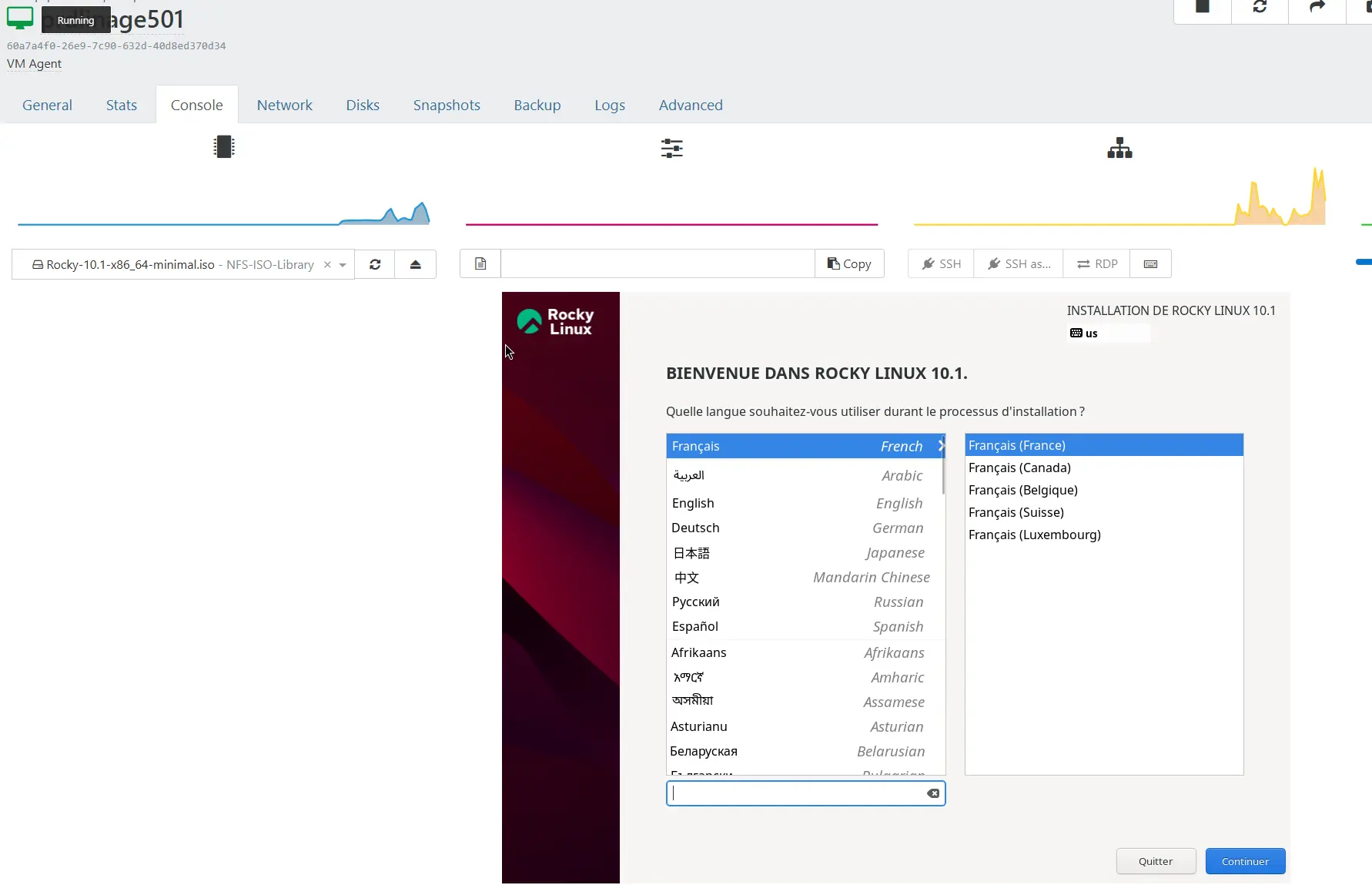The height and width of the screenshot is (885, 1372).
Task: Pick Español (Spanish) from the list
Action: click(805, 626)
